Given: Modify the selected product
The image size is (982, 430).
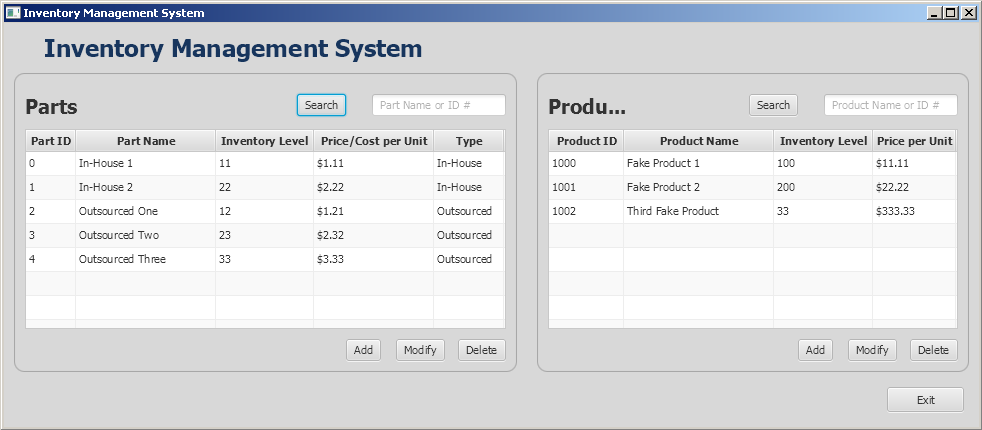Looking at the screenshot, I should 872,350.
